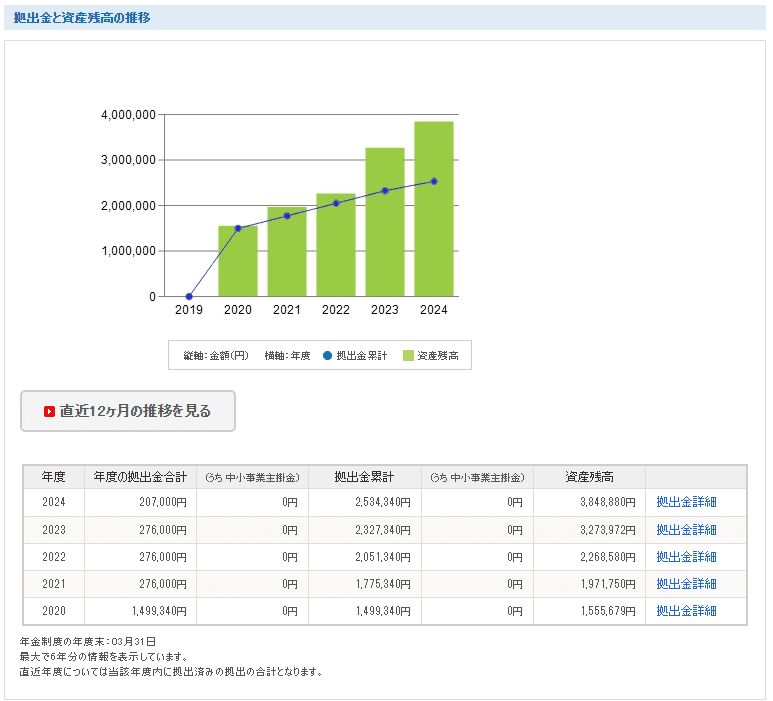Image resolution: width=773 pixels, height=701 pixels.
Task: Click year 2024 in the table
Action: click(54, 502)
